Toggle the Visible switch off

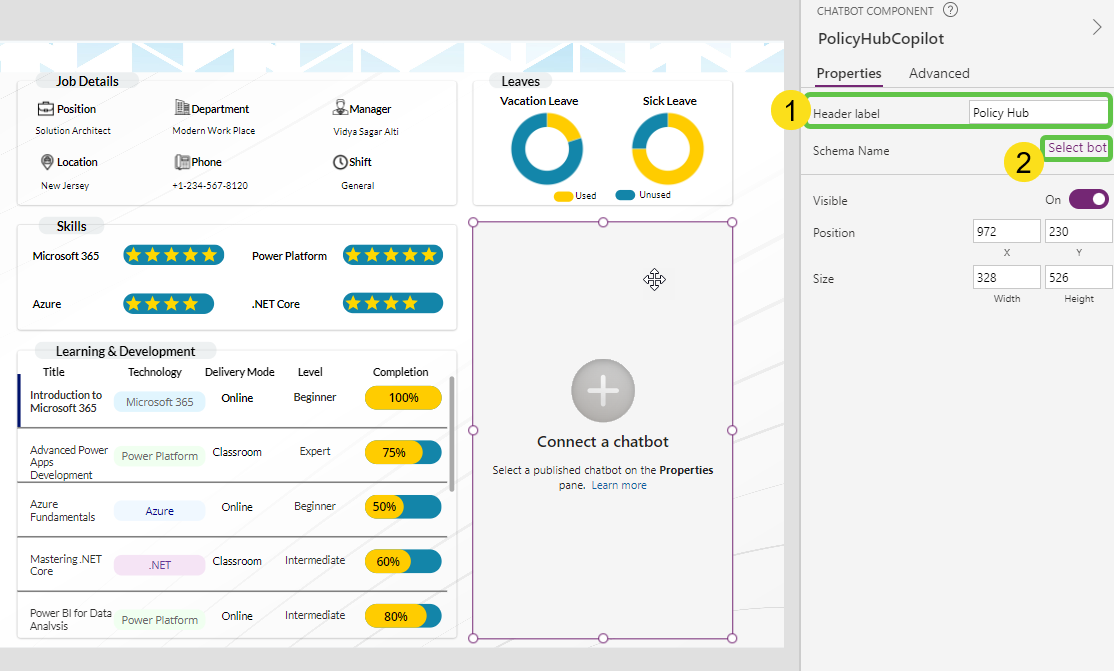coord(1088,199)
